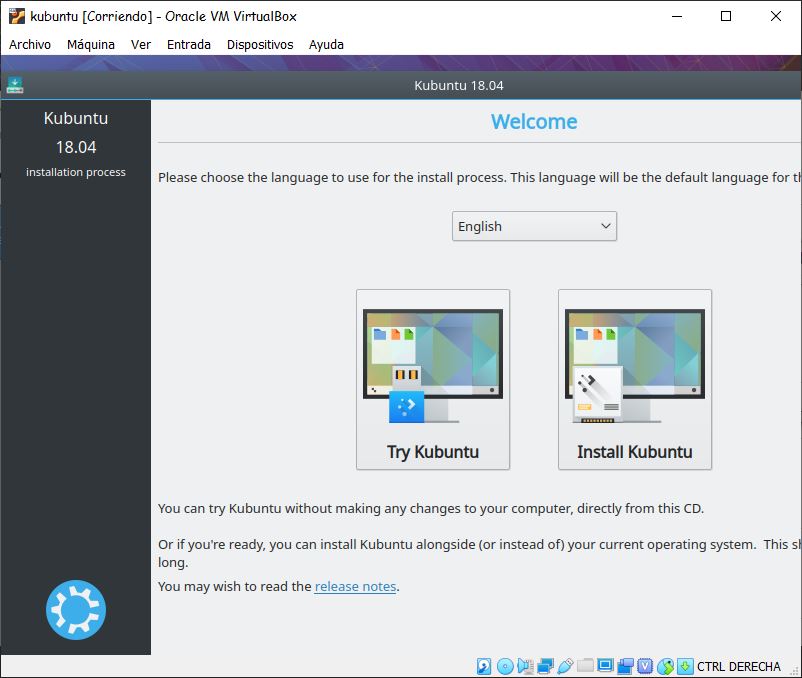Click the Try Kubuntu button
The image size is (802, 678).
[433, 379]
